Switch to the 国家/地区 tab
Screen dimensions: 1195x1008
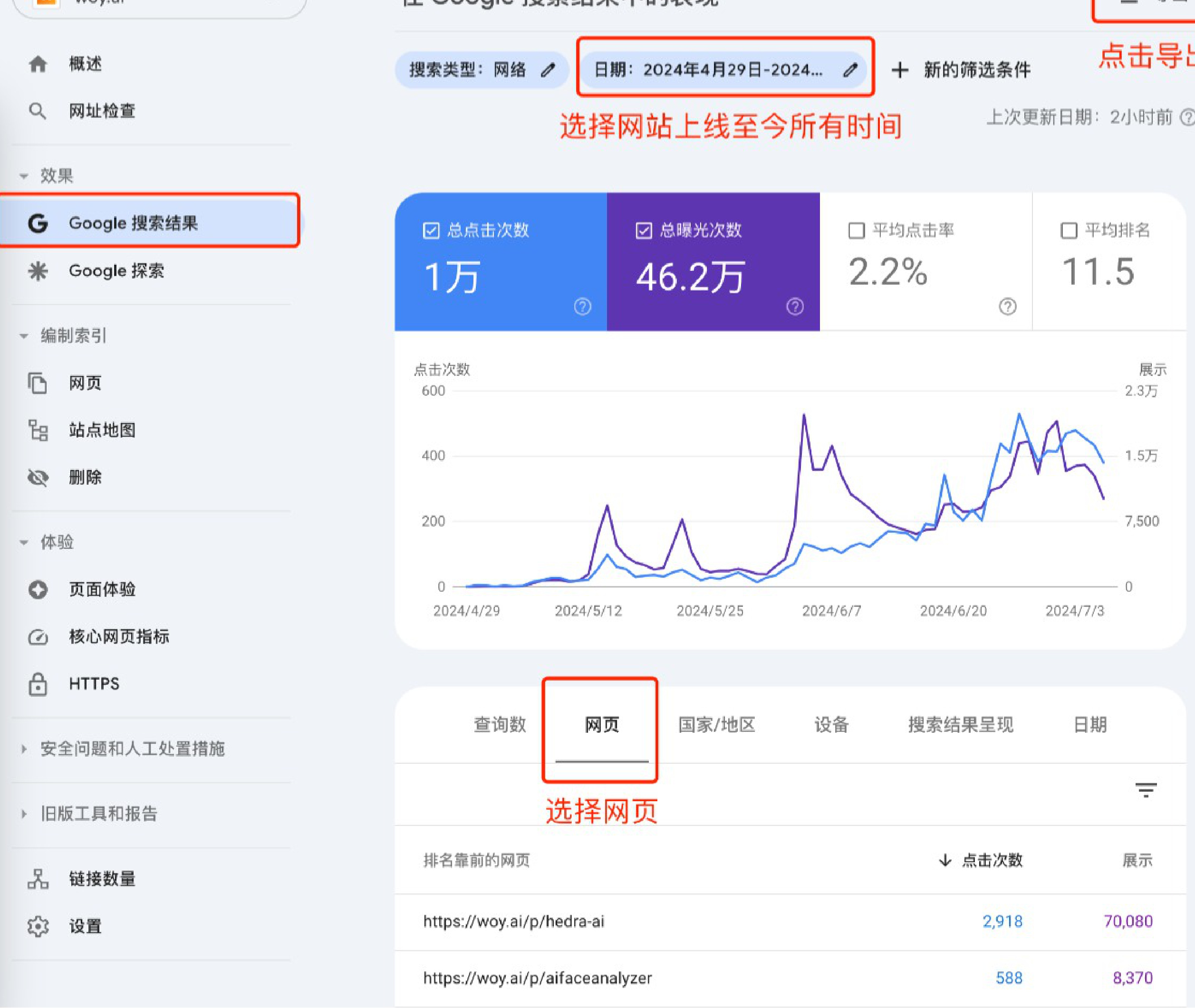716,725
